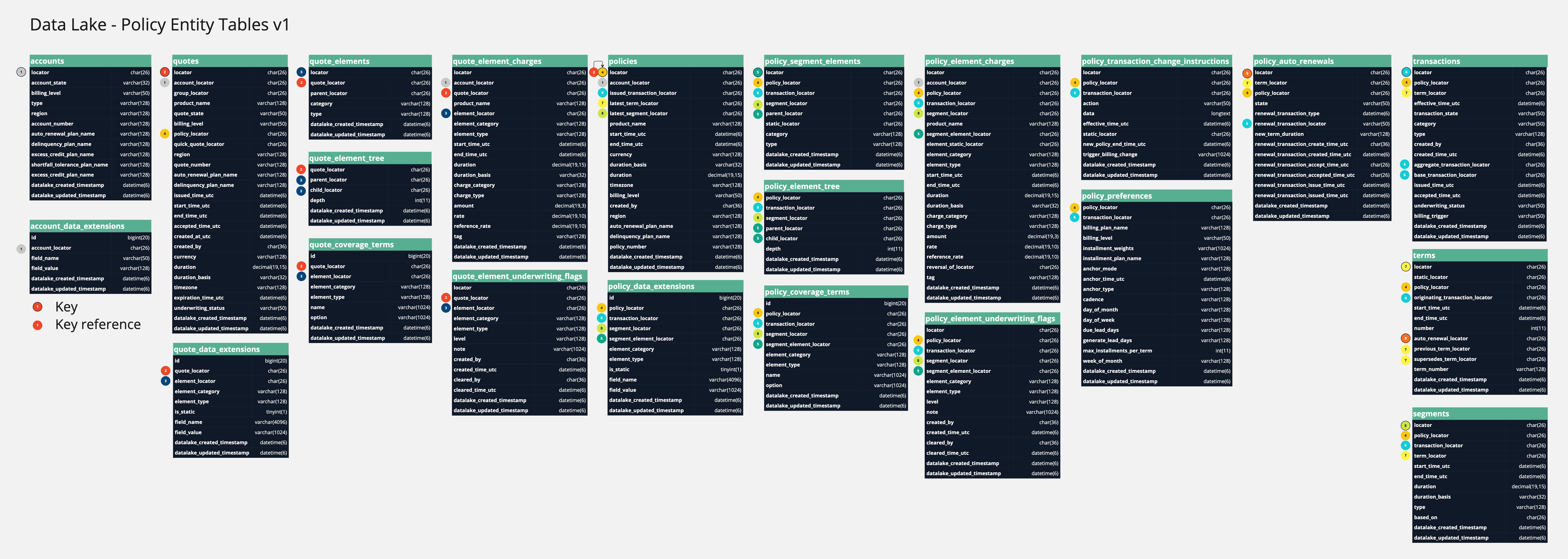Click the Key reference legend label

(98, 325)
